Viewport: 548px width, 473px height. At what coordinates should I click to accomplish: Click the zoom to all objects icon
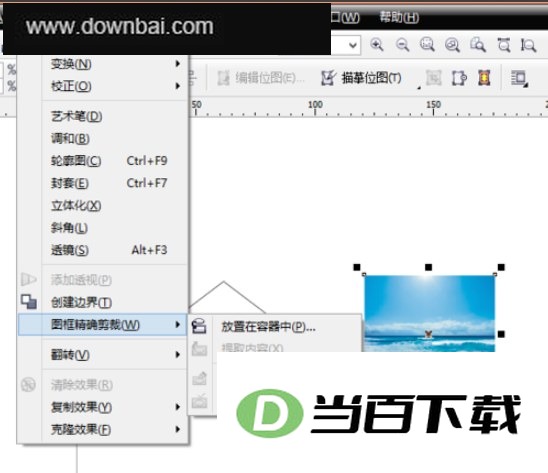pyautogui.click(x=452, y=45)
